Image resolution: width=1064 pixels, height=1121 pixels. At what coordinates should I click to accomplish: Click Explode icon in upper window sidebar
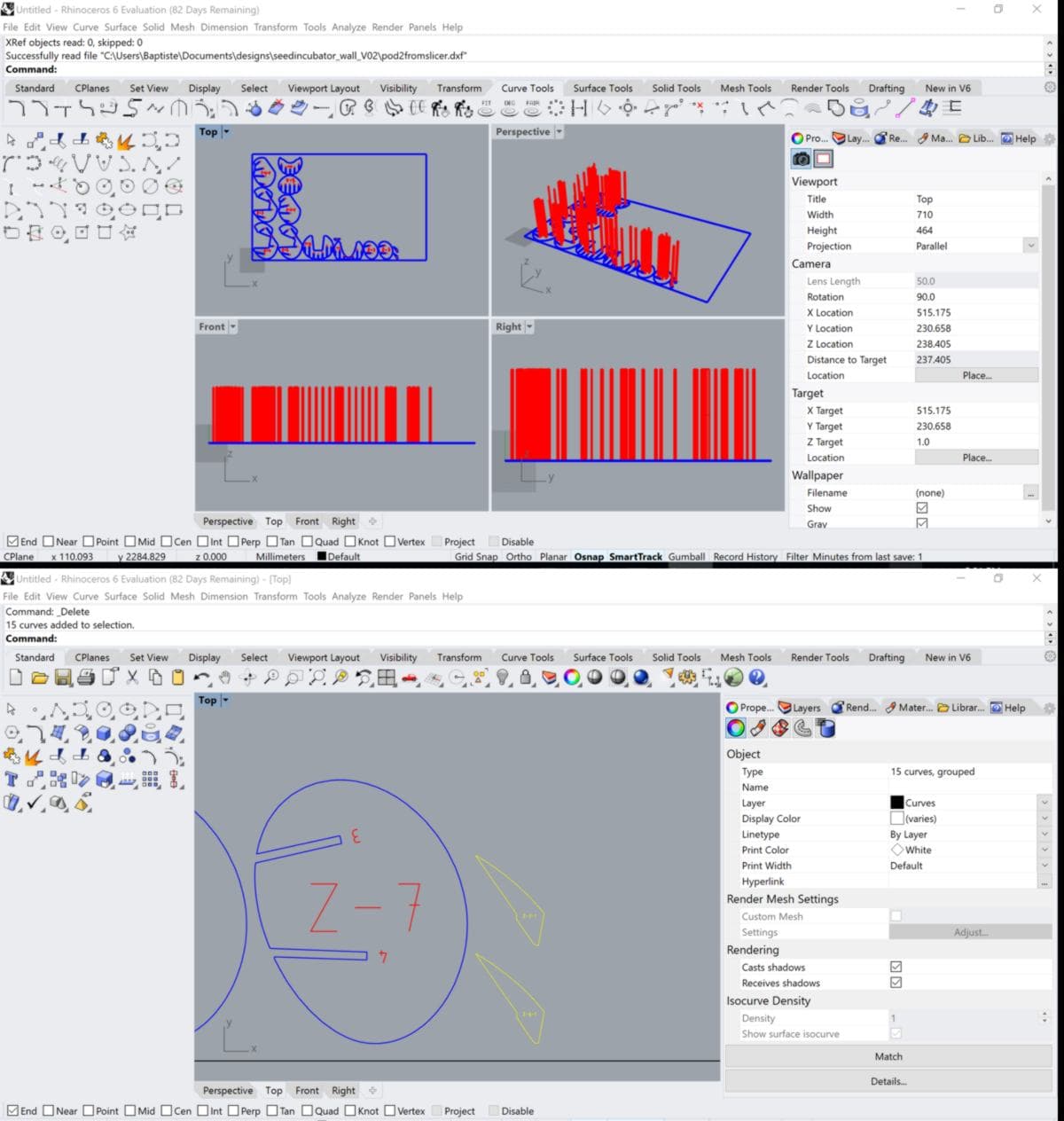[x=126, y=141]
